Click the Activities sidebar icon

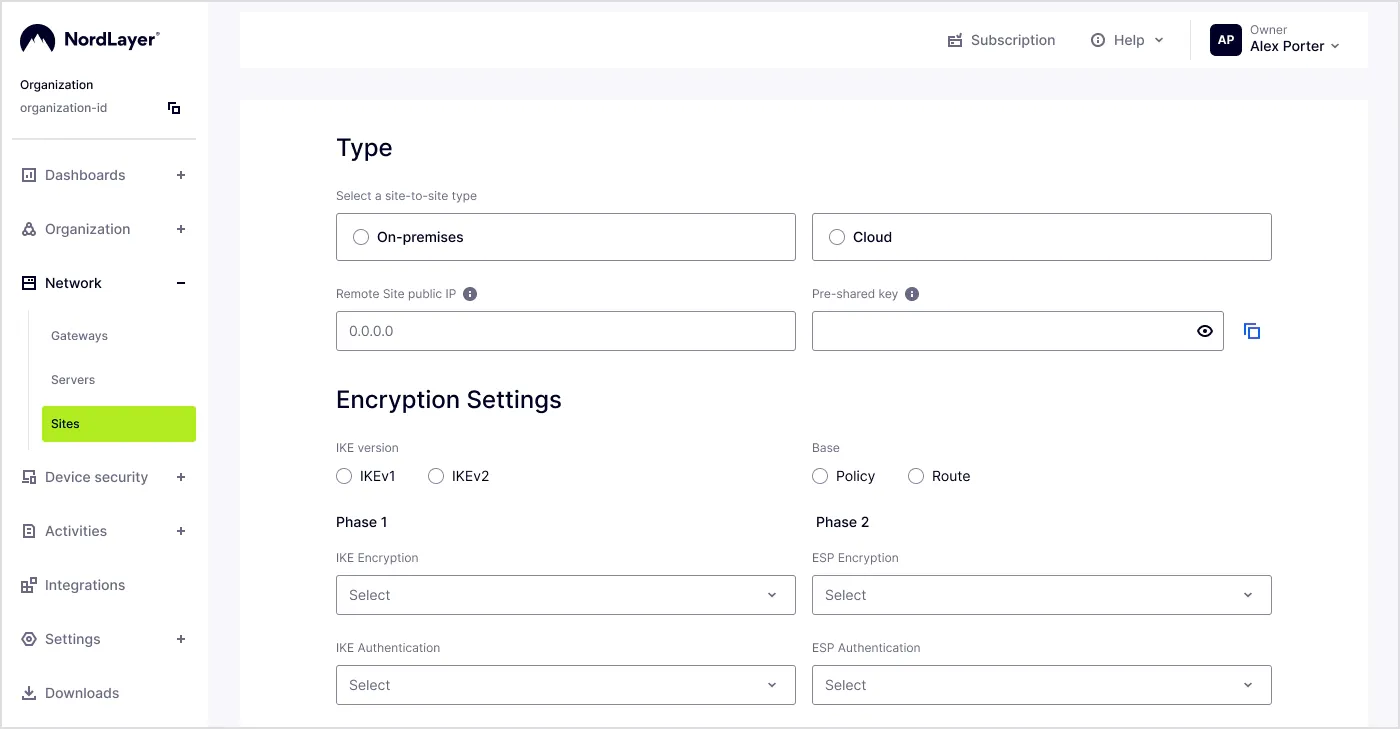(x=29, y=531)
